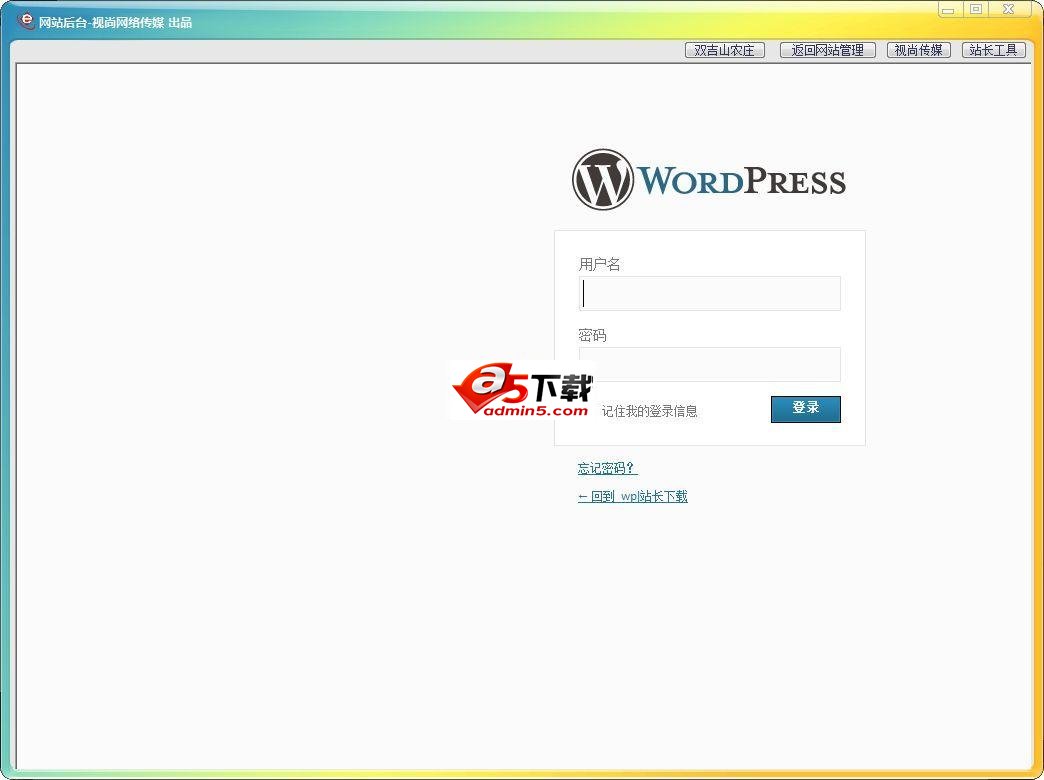This screenshot has height=780, width=1044.
Task: Minimize the window
Action: 947,9
